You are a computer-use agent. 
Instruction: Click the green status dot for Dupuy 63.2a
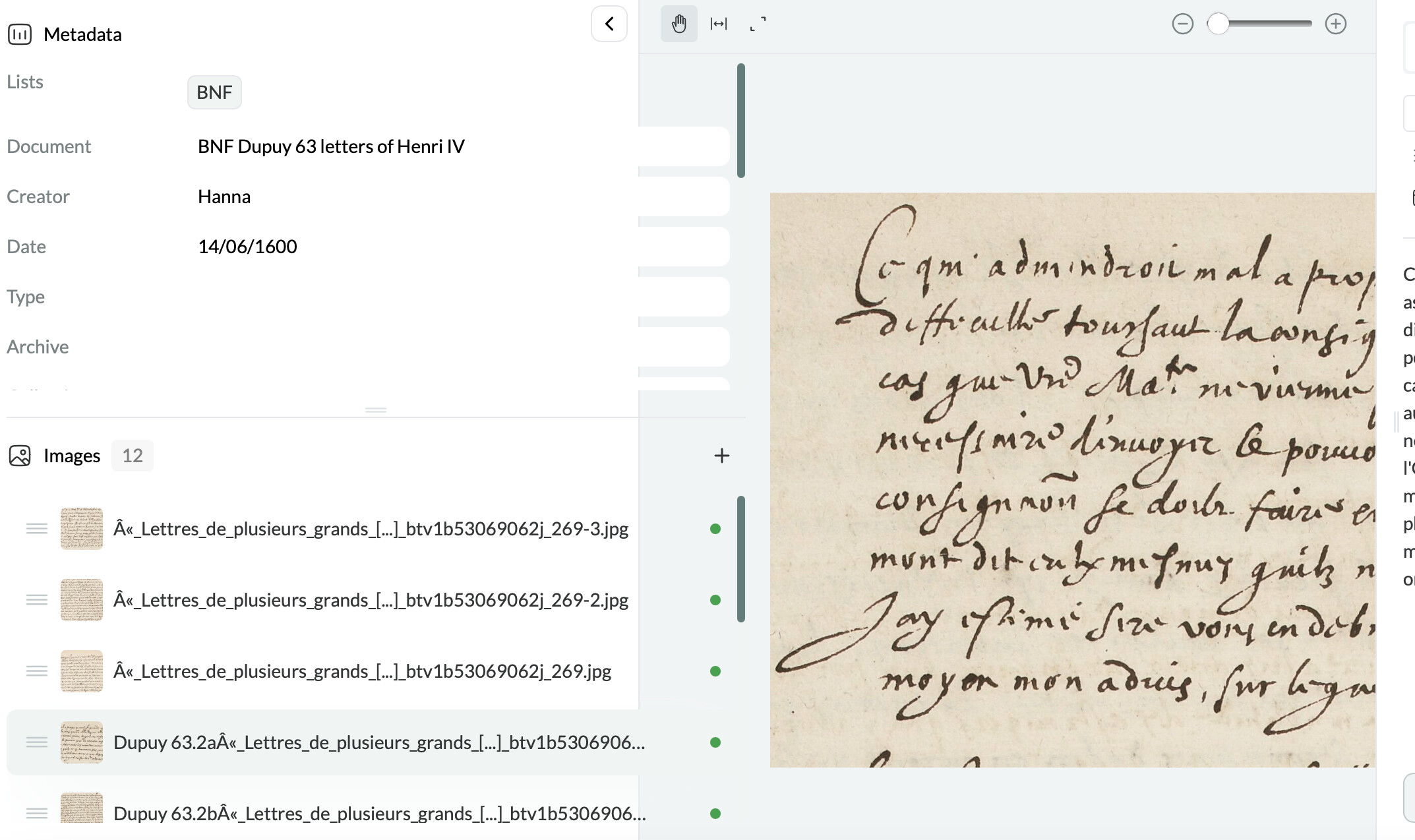pos(715,742)
